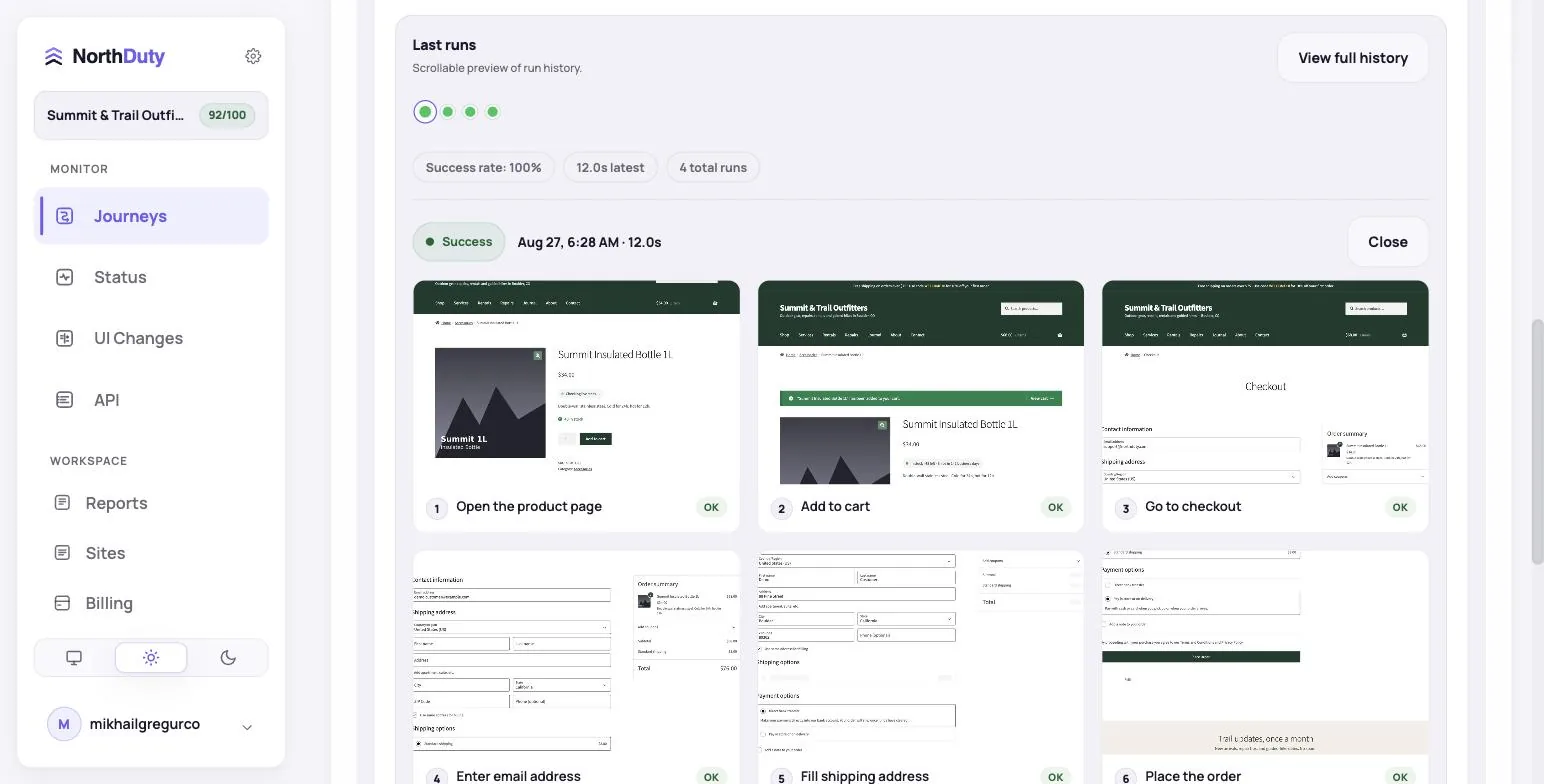Click the UI Changes sidebar icon
Viewport: 1544px width, 784px height.
pyautogui.click(x=65, y=338)
